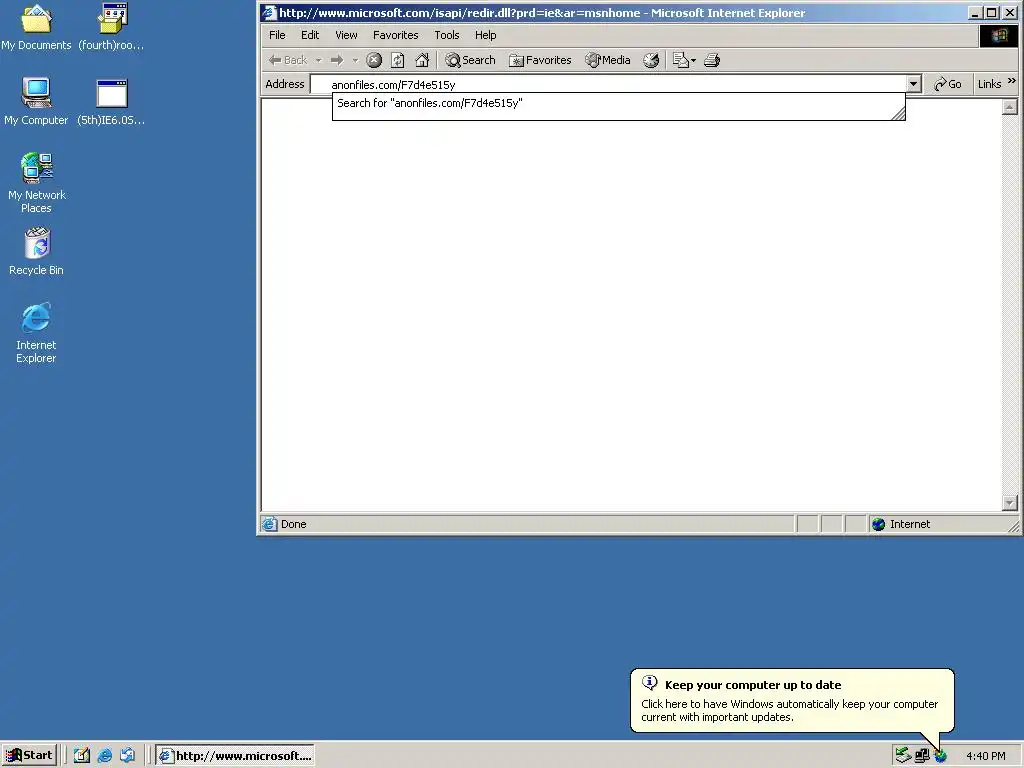1024x768 pixels.
Task: Click the Show Desktop quick launch icon
Action: pos(82,756)
